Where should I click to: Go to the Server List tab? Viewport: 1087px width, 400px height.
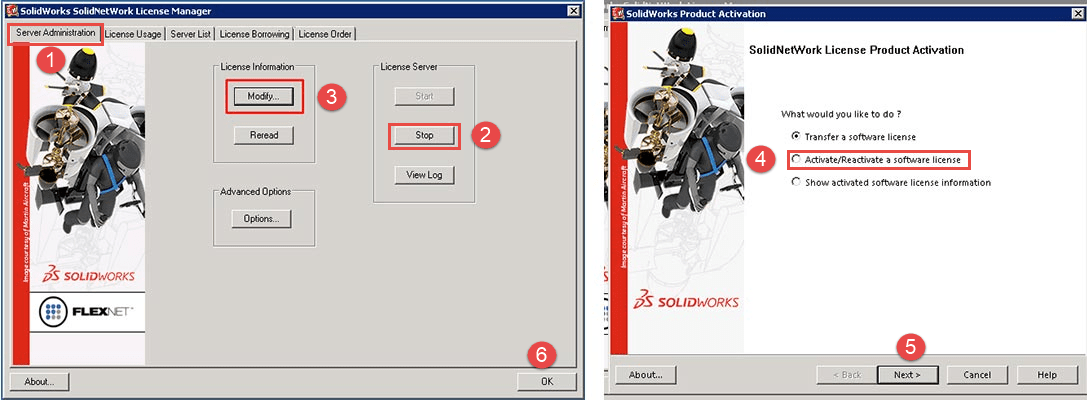[x=188, y=34]
